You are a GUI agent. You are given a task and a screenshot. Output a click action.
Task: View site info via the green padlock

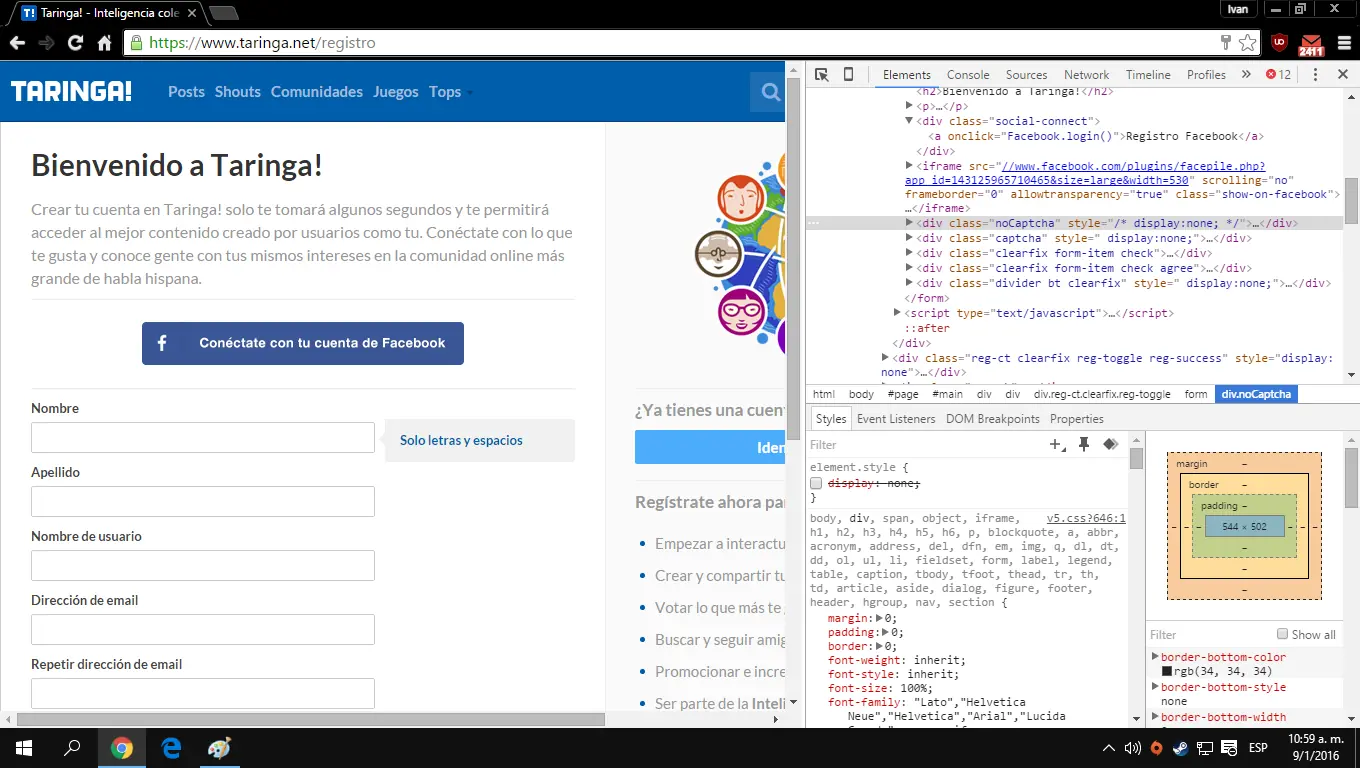(x=136, y=43)
